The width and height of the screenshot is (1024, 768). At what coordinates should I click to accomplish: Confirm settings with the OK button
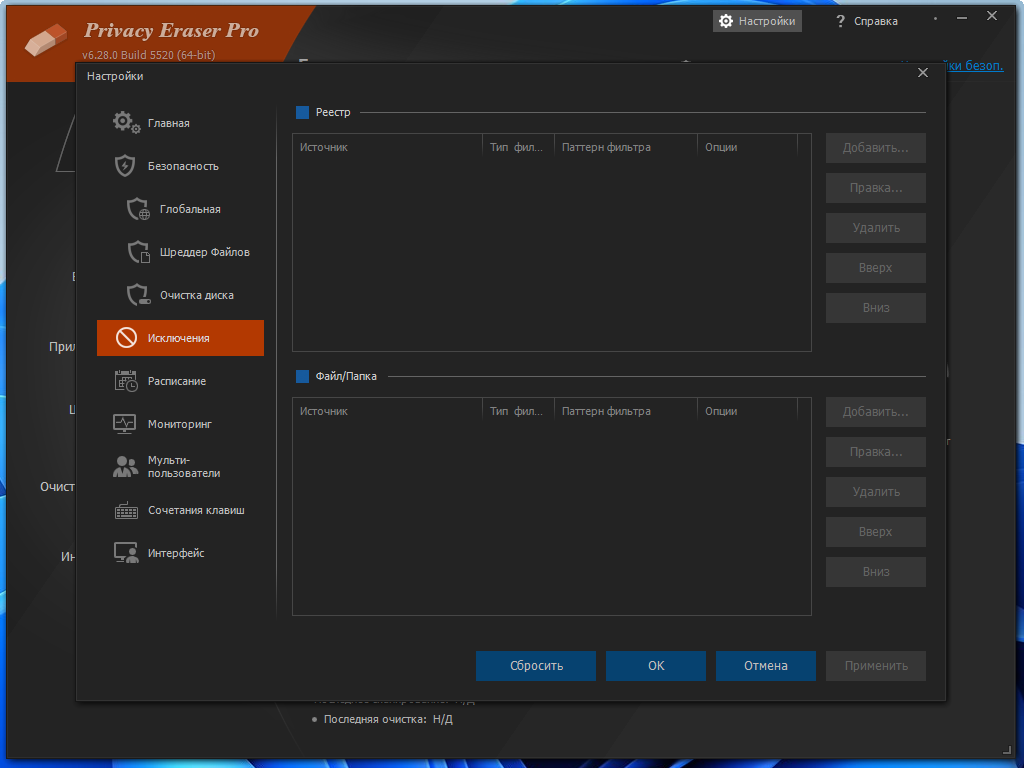(x=655, y=665)
